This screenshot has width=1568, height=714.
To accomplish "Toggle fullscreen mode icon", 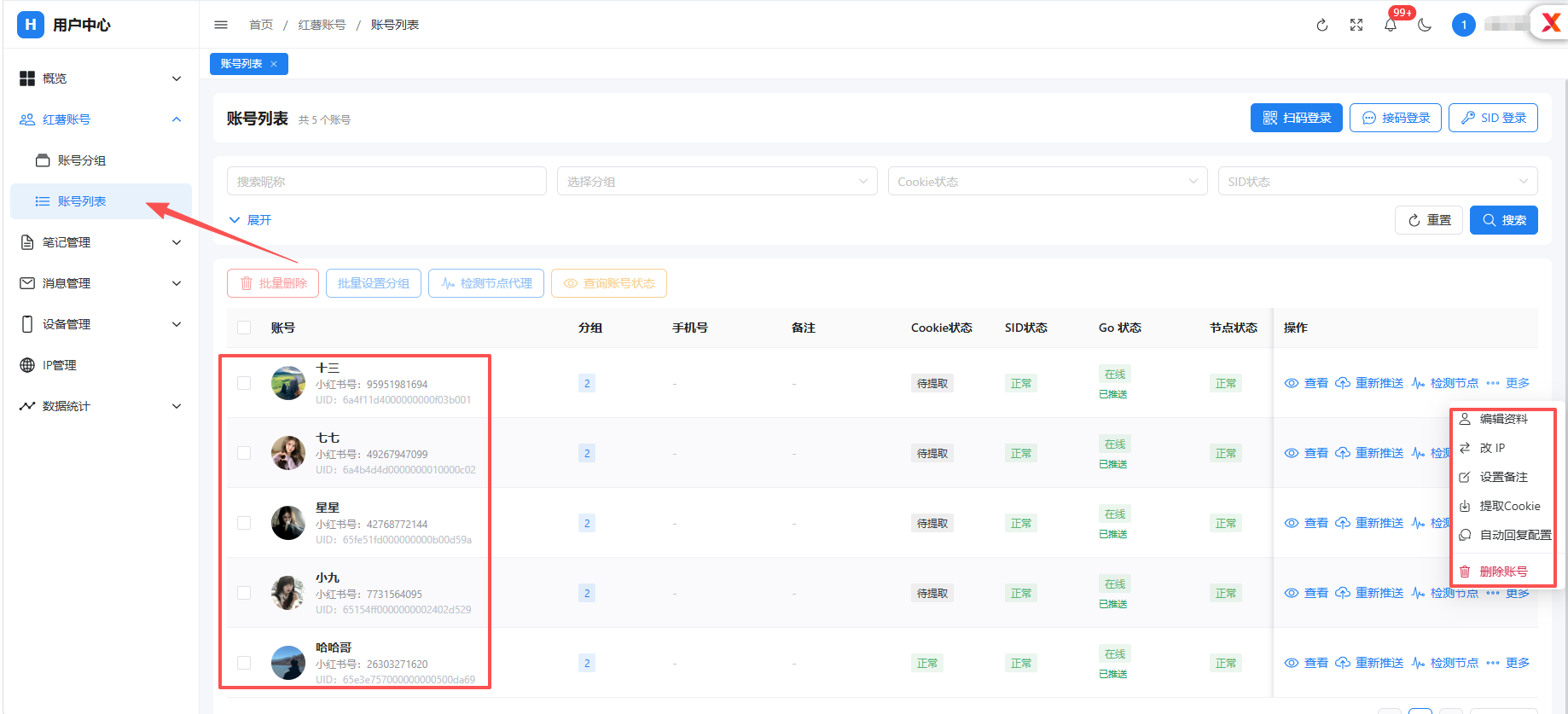I will 1356,25.
